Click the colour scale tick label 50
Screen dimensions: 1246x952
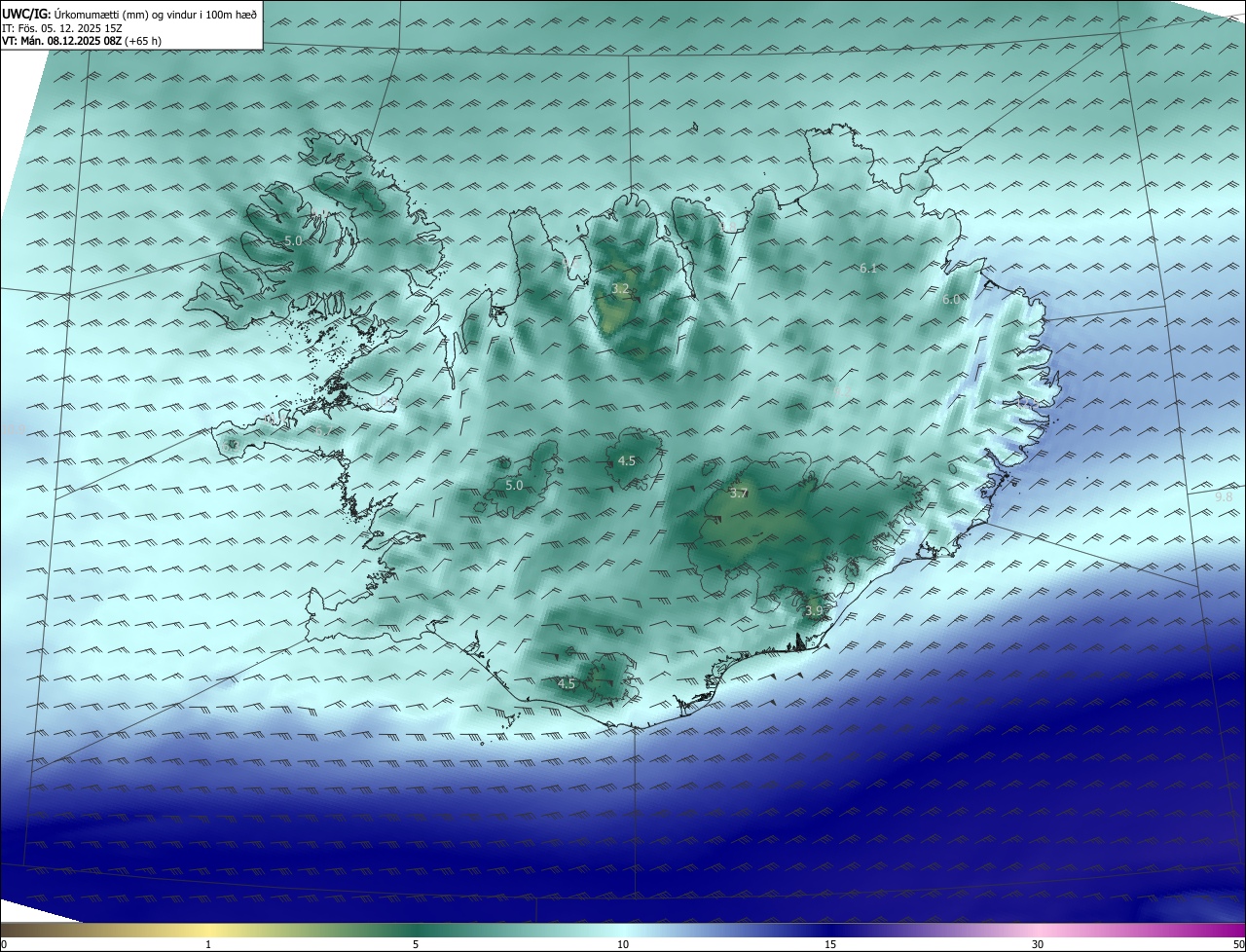[x=1237, y=944]
